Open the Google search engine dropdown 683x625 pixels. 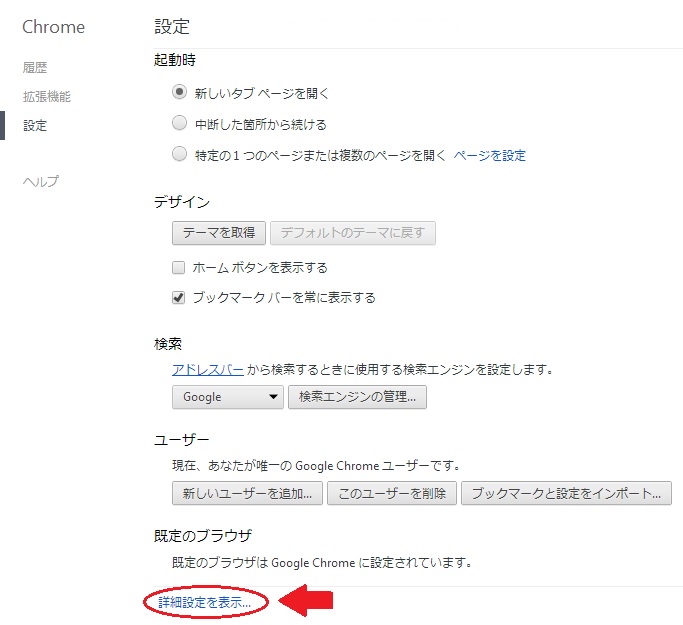click(228, 397)
